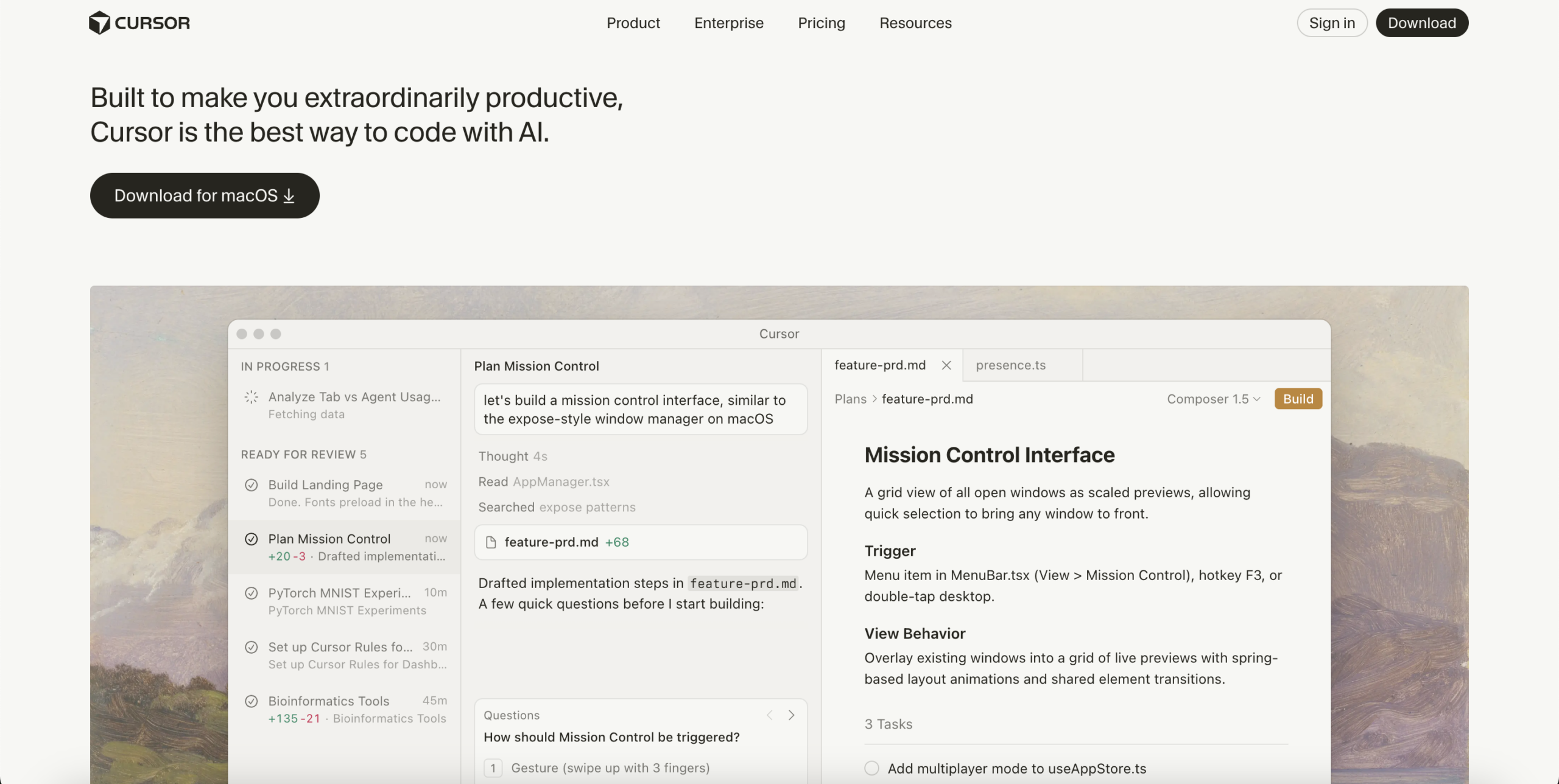Check the Add multiplayer mode task circle

click(871, 768)
